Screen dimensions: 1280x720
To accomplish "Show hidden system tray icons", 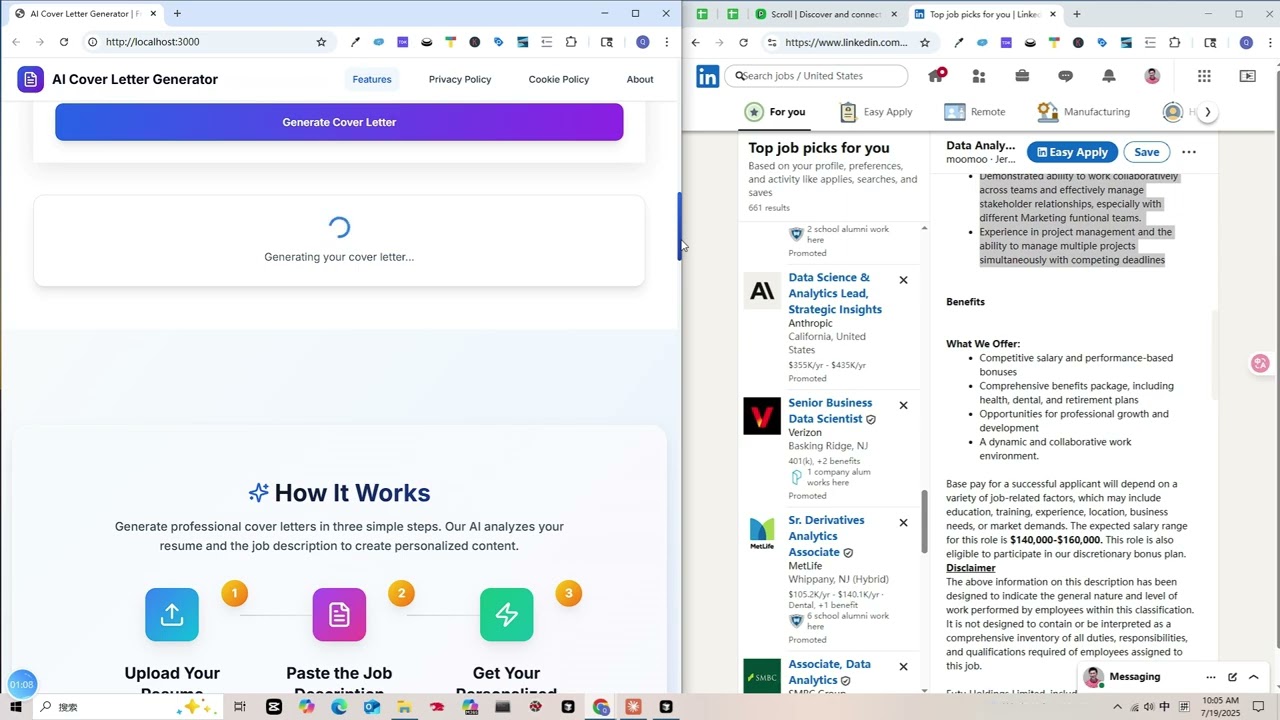I will [1118, 707].
